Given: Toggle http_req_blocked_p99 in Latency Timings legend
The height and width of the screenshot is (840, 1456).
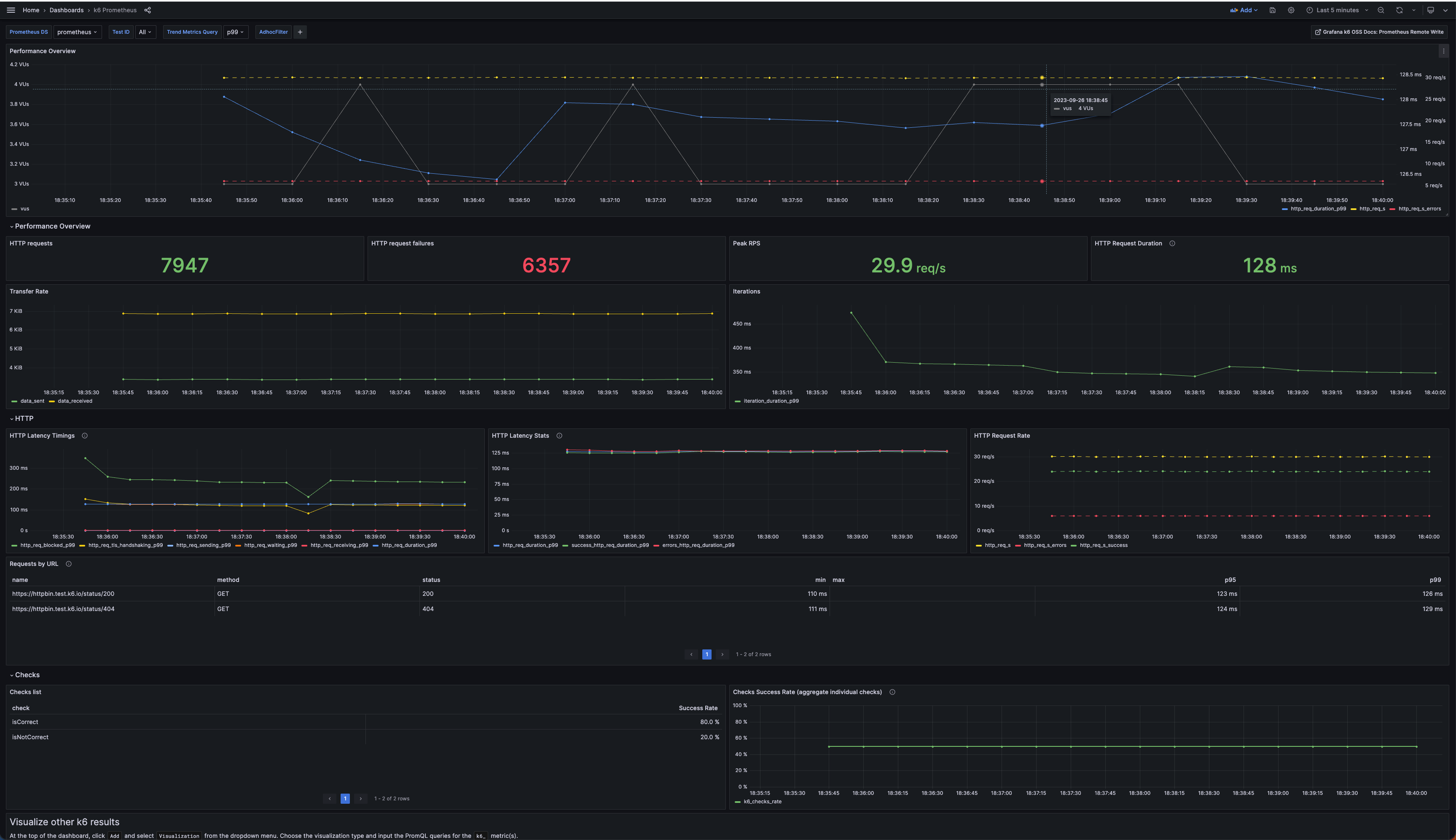Looking at the screenshot, I should coord(47,545).
